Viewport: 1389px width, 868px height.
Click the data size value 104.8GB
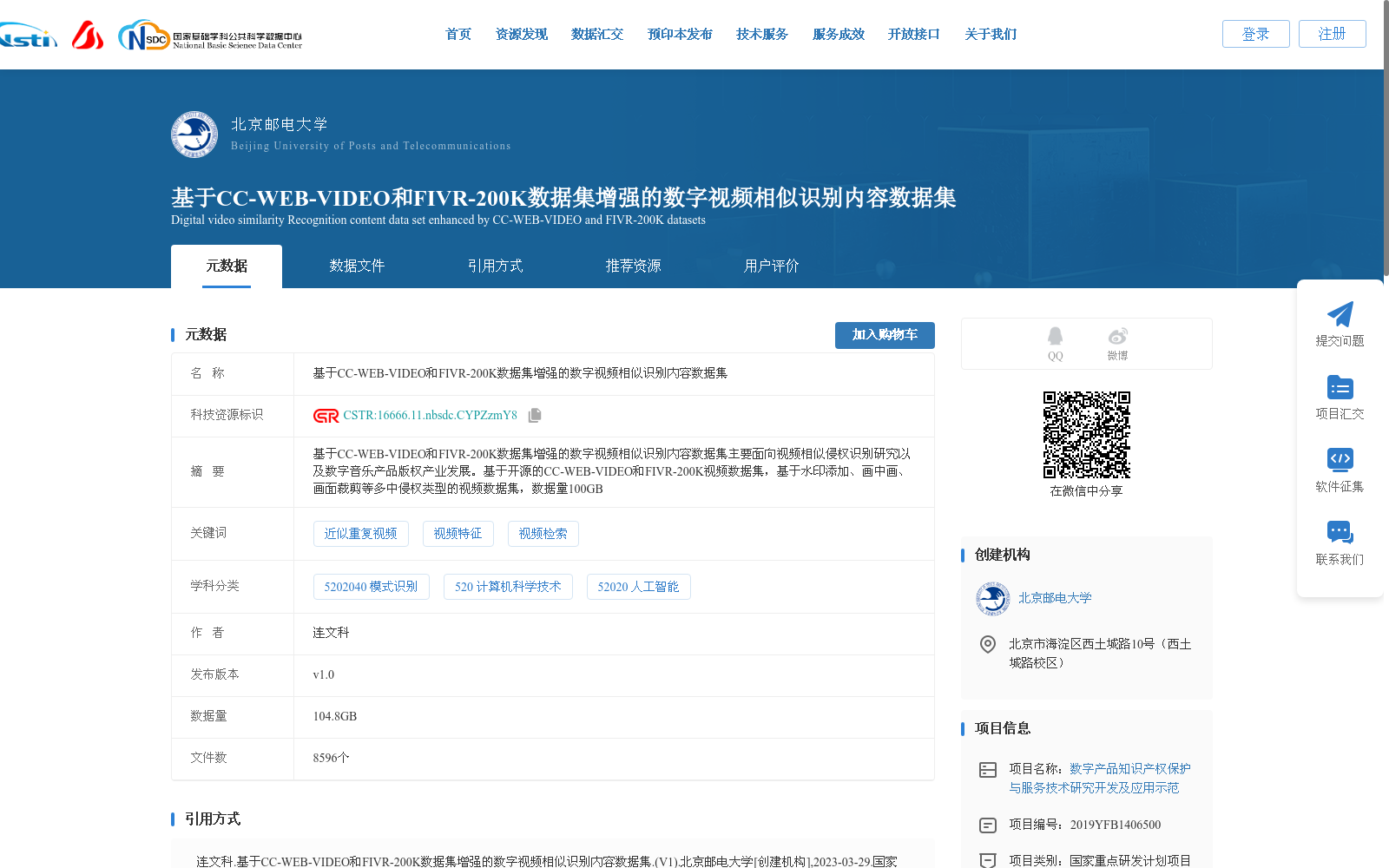tap(334, 716)
